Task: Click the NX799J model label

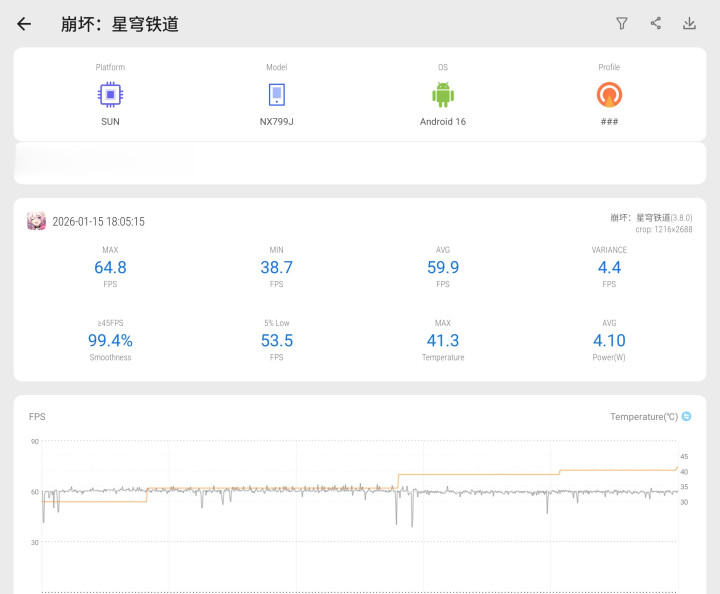Action: click(x=276, y=122)
